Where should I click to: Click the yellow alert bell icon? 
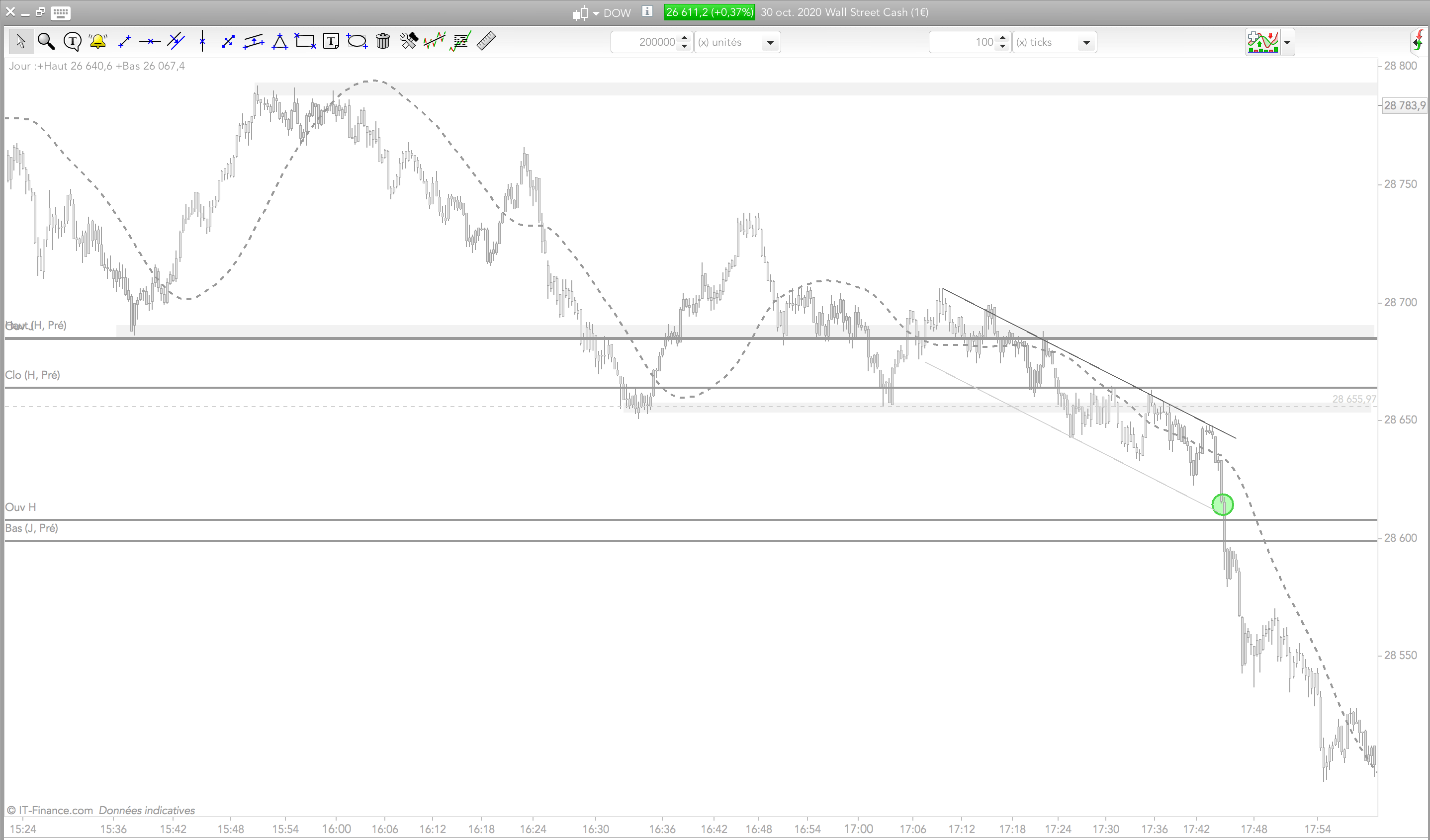tap(98, 41)
